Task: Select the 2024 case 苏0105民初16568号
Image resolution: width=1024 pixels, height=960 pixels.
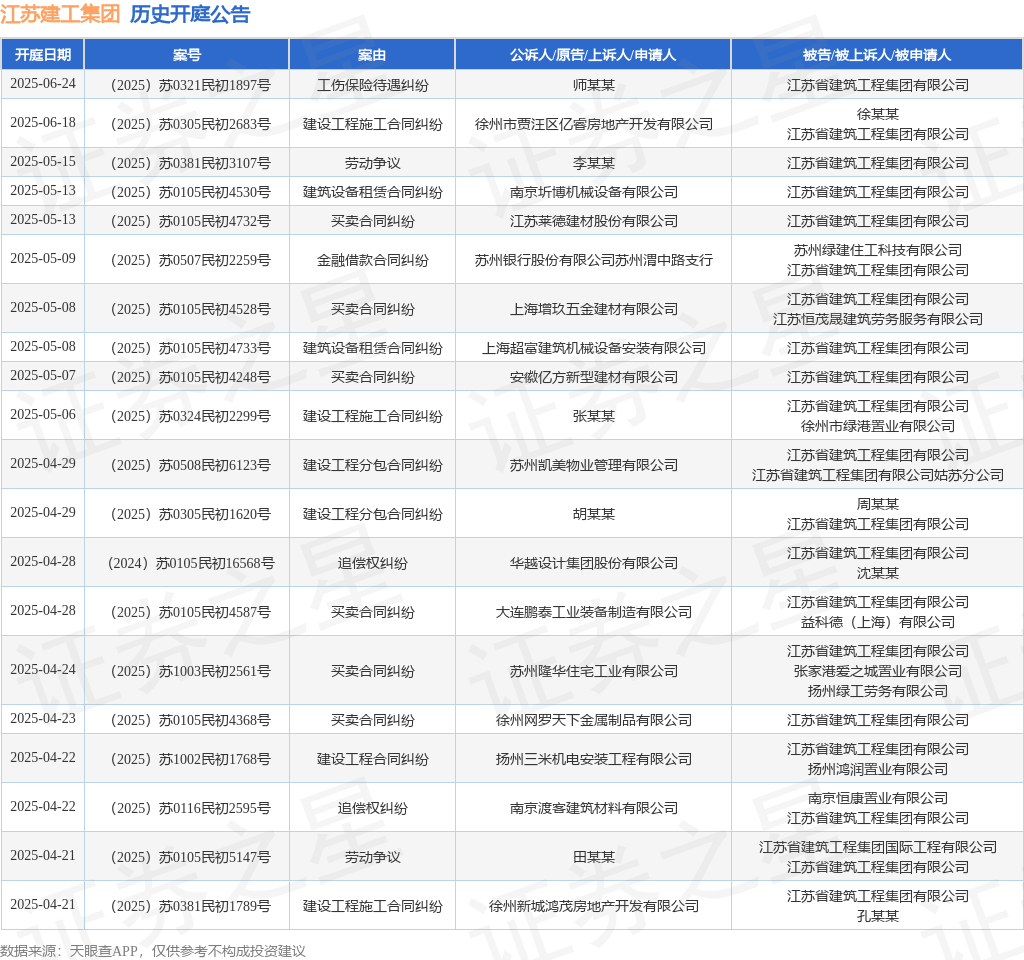Action: tap(191, 563)
